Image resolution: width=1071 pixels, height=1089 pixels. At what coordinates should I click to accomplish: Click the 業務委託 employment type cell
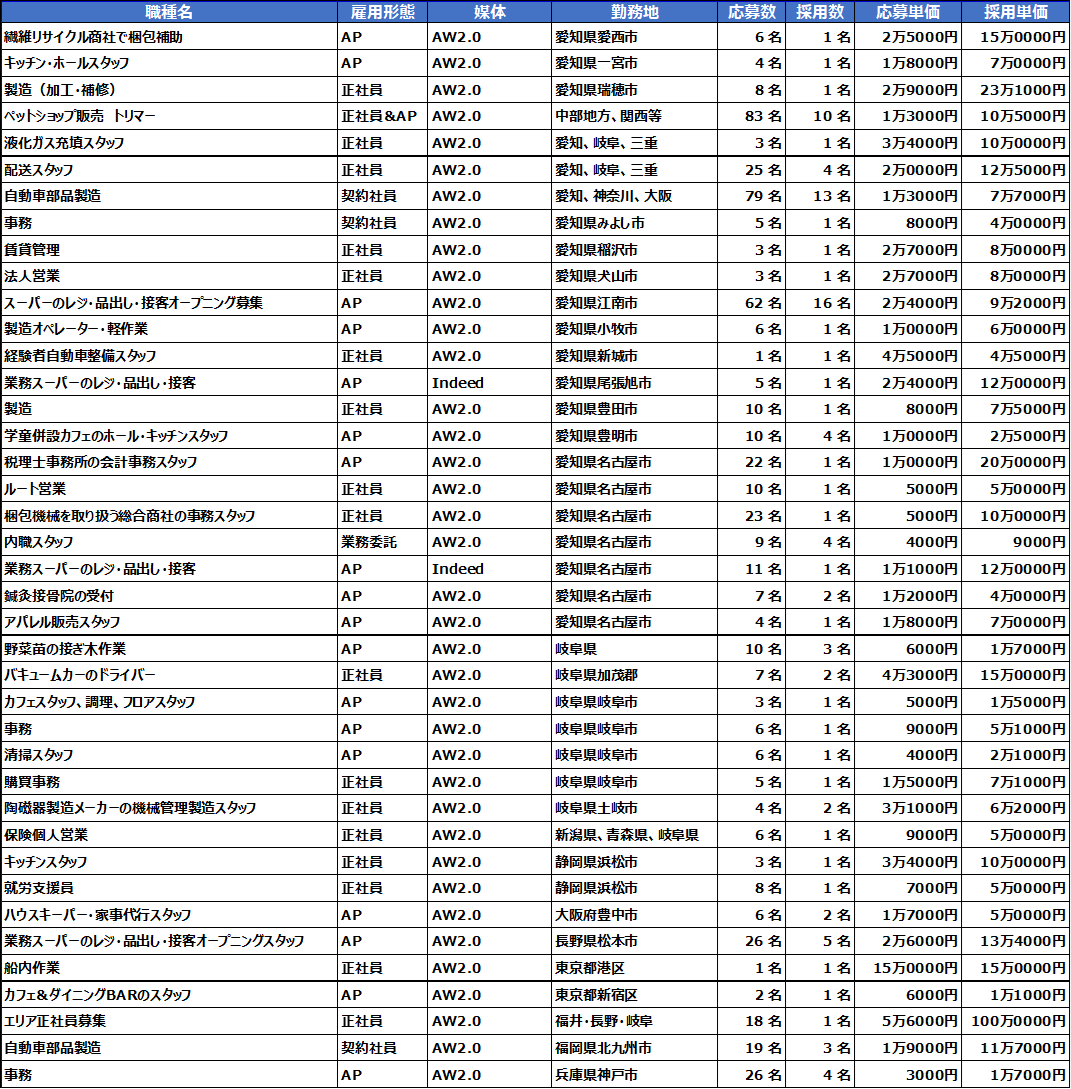click(369, 542)
